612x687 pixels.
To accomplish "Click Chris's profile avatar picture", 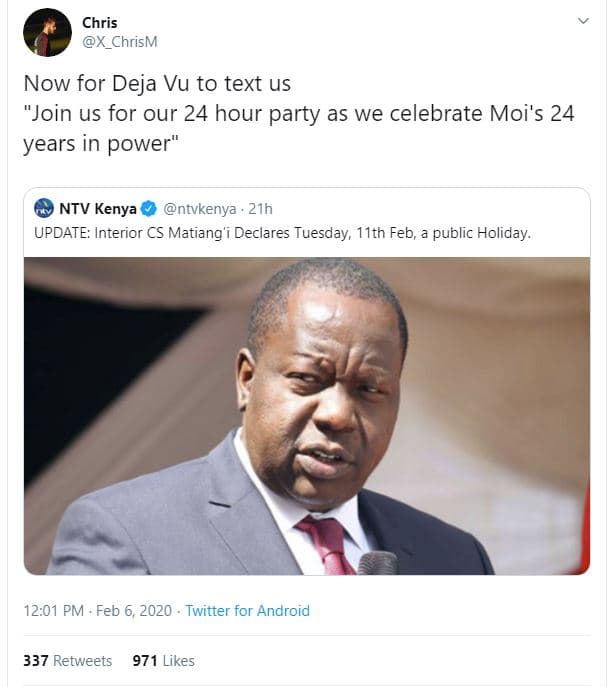I will point(47,33).
